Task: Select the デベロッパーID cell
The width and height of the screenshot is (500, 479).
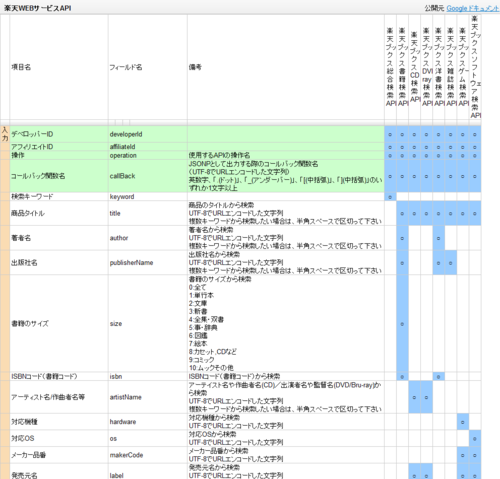Action: point(59,134)
